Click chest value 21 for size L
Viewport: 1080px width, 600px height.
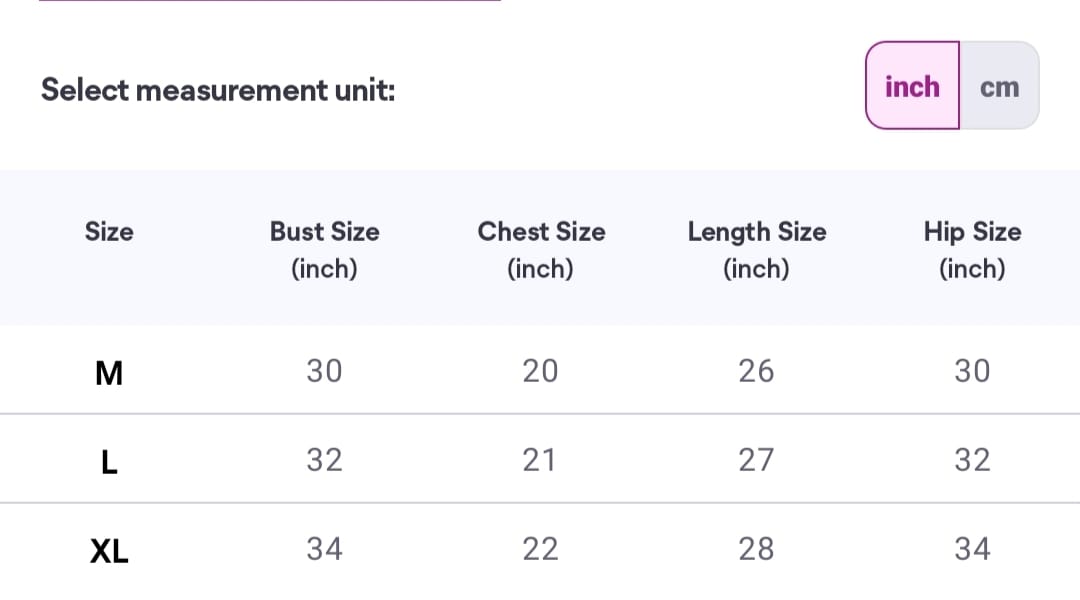540,460
